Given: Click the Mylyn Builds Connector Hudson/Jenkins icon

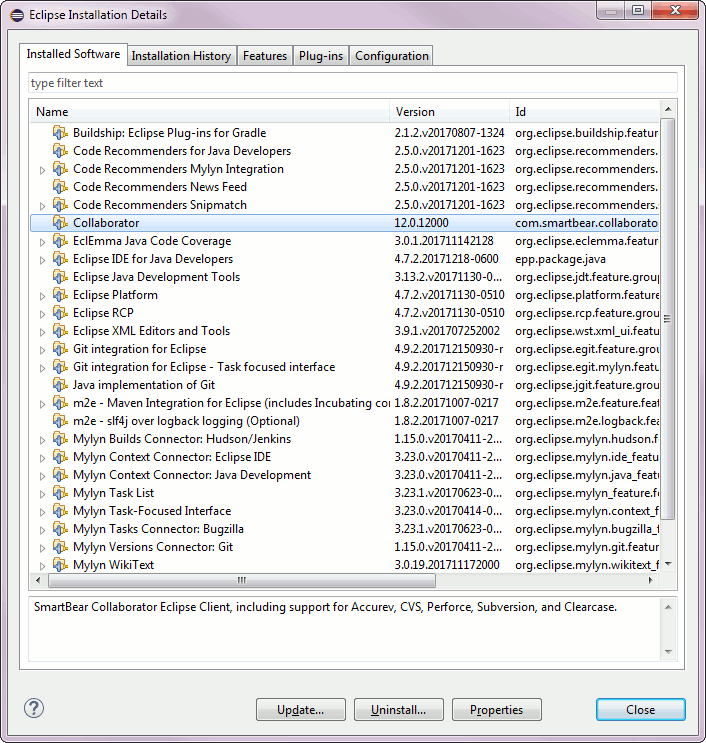Looking at the screenshot, I should (60, 439).
